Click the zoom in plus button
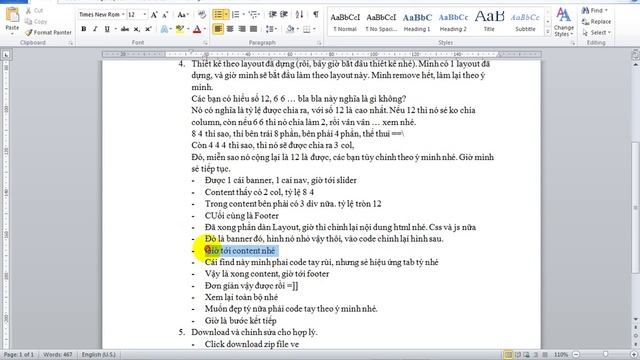Screen dimensions: 640x360 pyautogui.click(x=634, y=355)
